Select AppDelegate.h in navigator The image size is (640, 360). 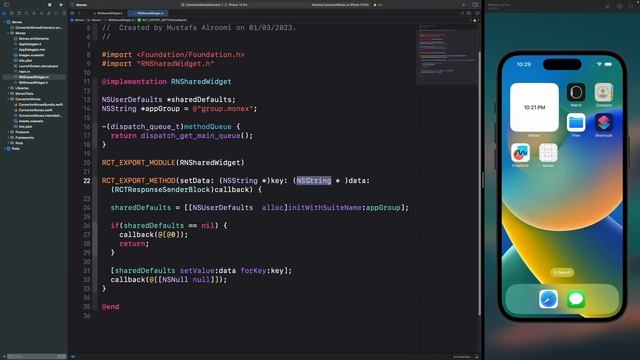tap(30, 44)
